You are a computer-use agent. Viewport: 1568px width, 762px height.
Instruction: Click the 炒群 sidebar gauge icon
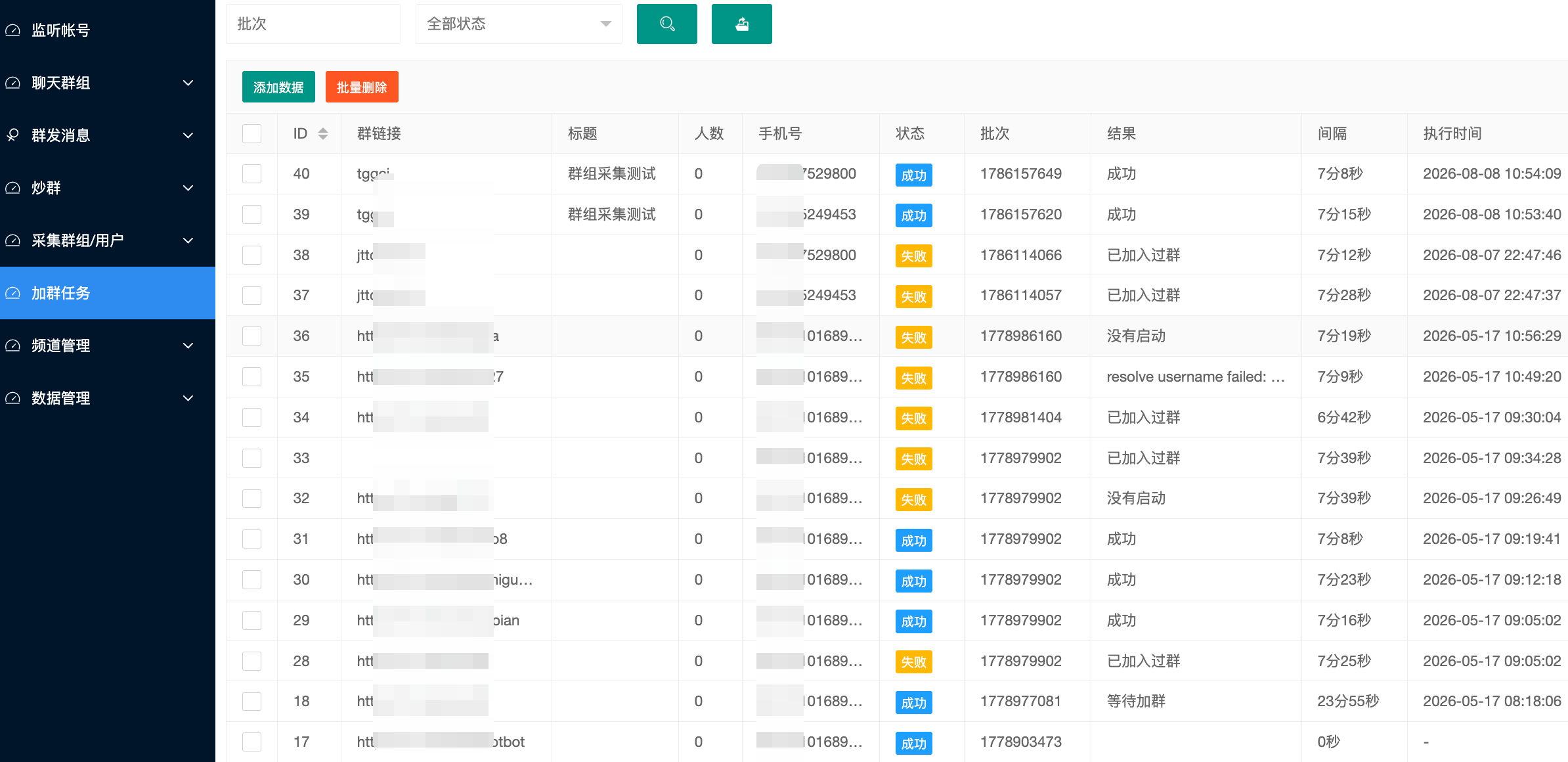pos(13,188)
